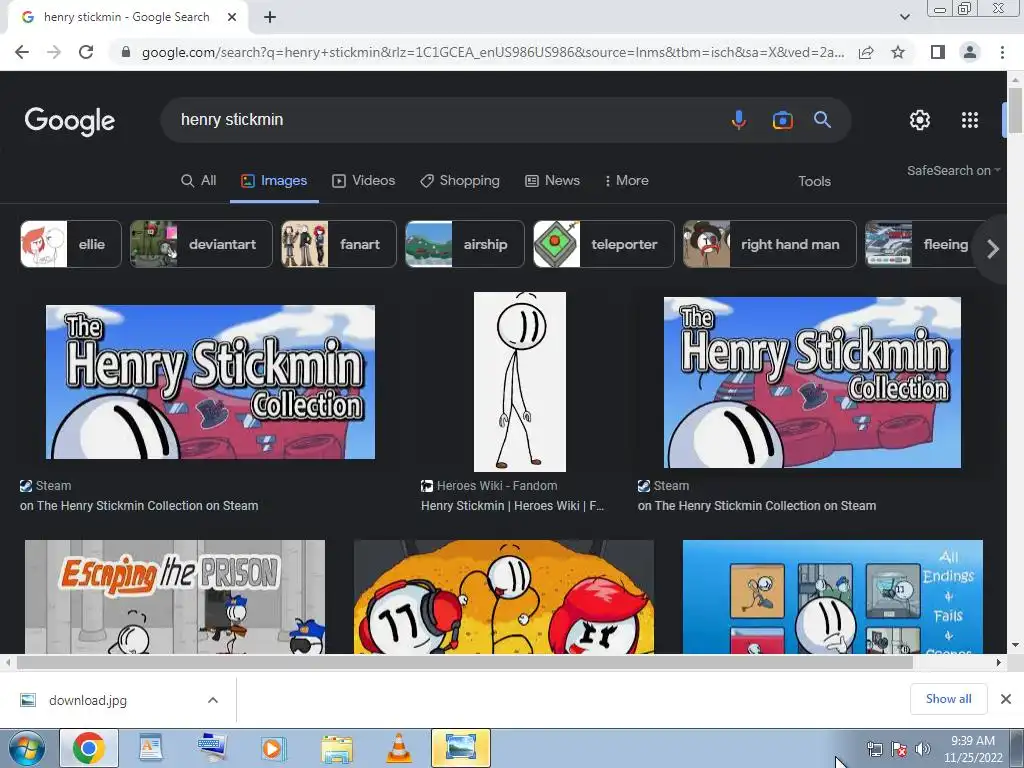Viewport: 1024px width, 768px height.
Task: Submit search with magnifier icon
Action: click(x=822, y=120)
